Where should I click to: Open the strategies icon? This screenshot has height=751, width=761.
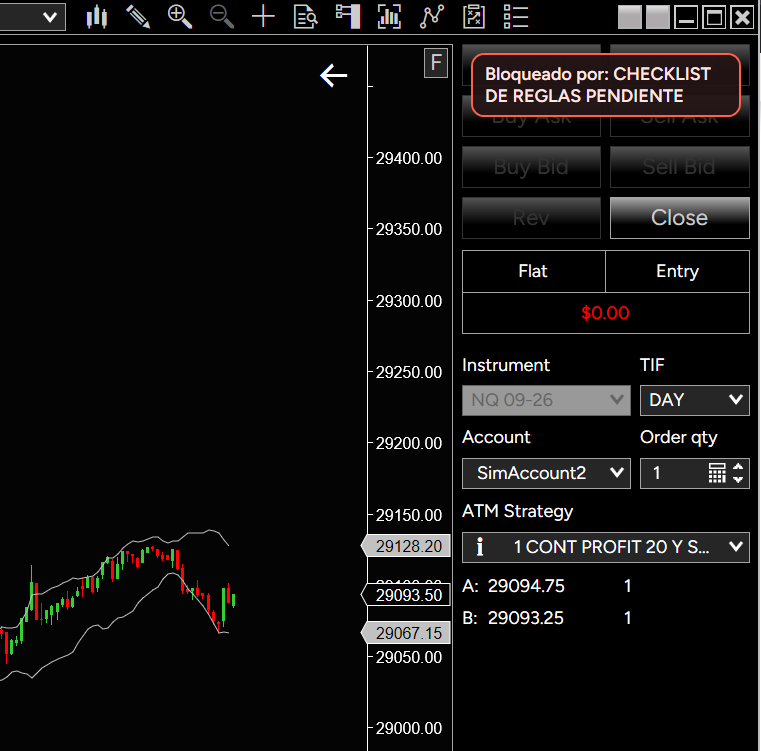coord(474,17)
